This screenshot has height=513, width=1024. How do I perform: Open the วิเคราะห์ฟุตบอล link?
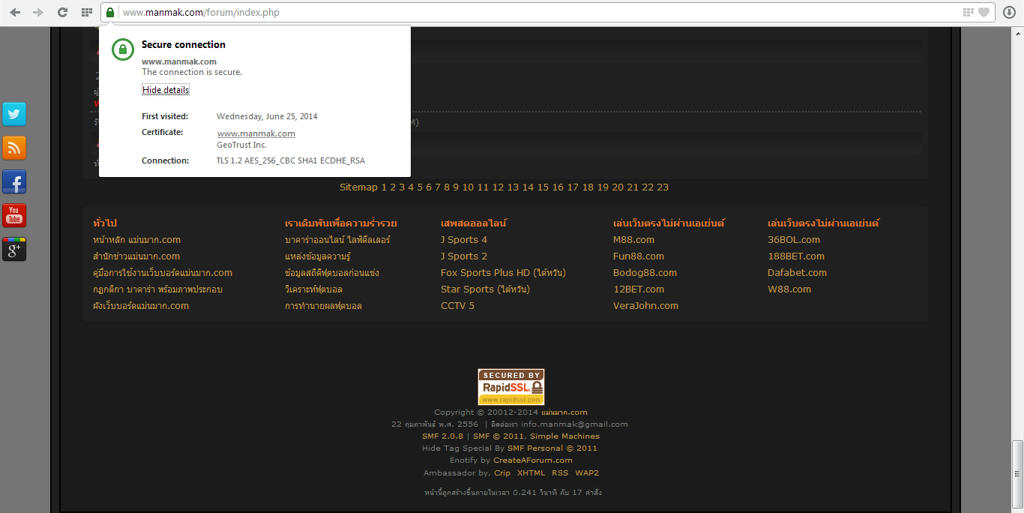(x=313, y=289)
